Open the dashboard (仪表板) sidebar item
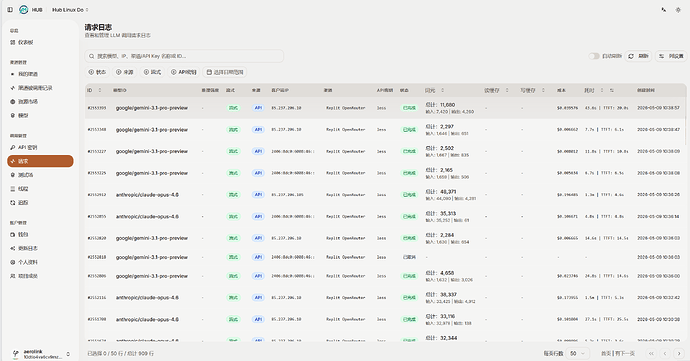The image size is (690, 361). pos(40,42)
